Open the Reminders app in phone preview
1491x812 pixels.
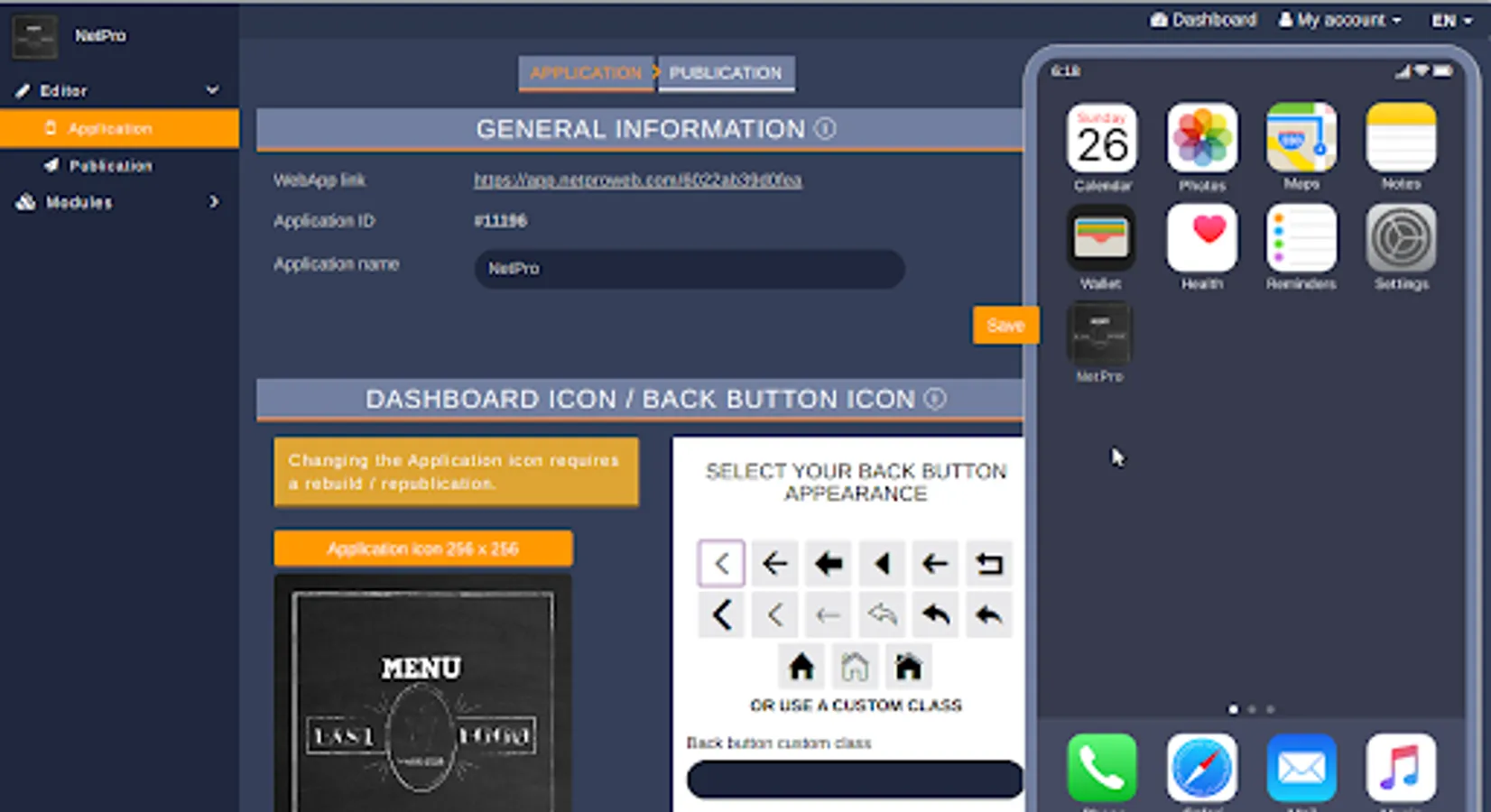coord(1301,238)
